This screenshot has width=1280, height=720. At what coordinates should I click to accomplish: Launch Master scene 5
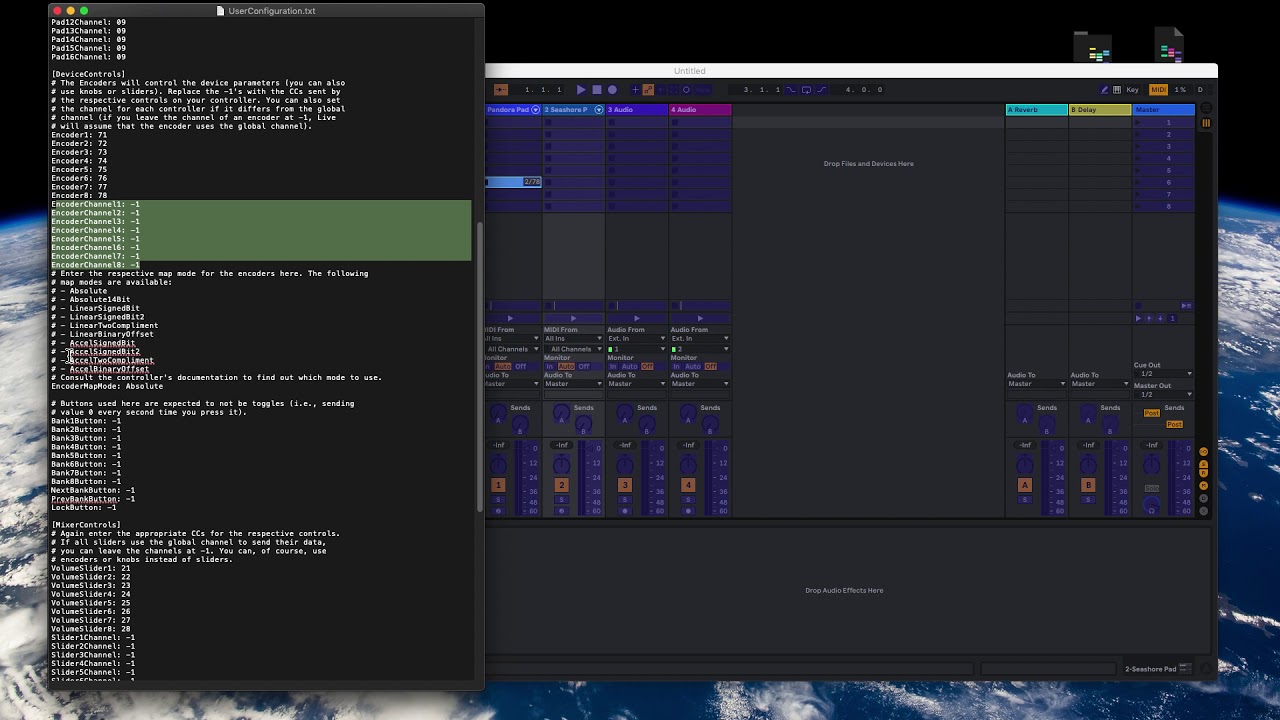point(1139,170)
